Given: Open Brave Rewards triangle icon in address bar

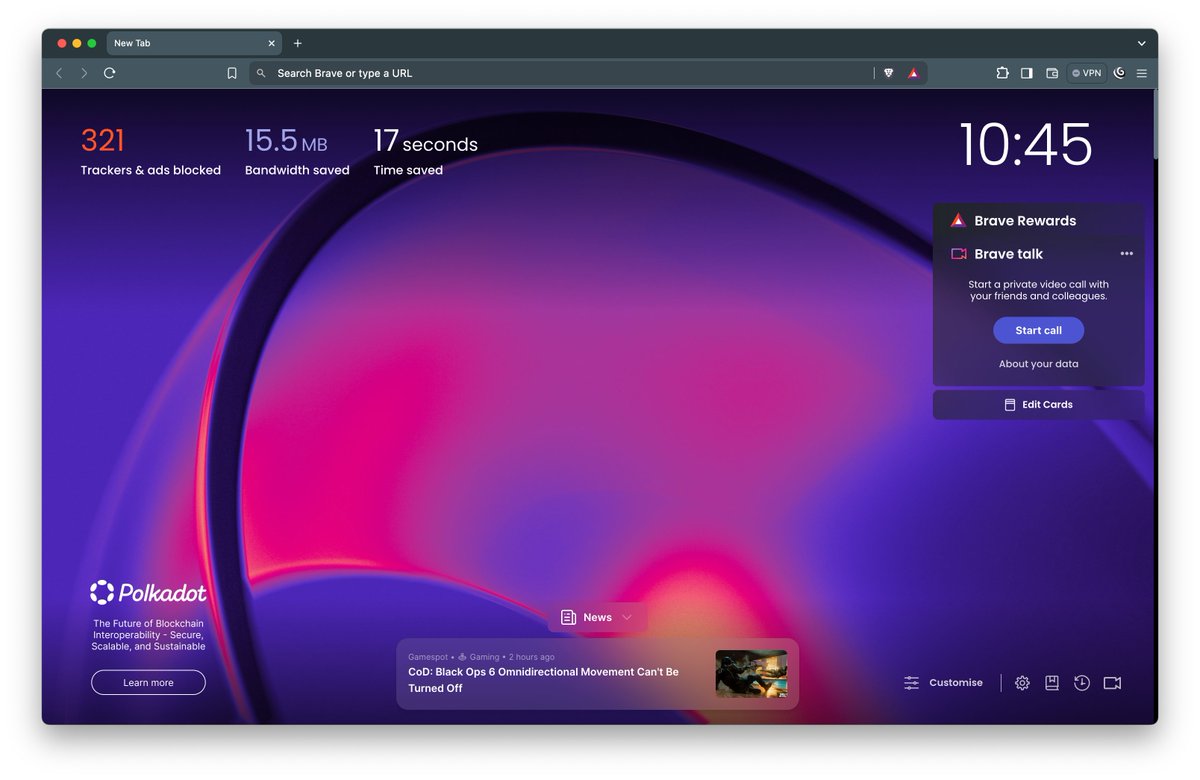Looking at the screenshot, I should coord(913,73).
